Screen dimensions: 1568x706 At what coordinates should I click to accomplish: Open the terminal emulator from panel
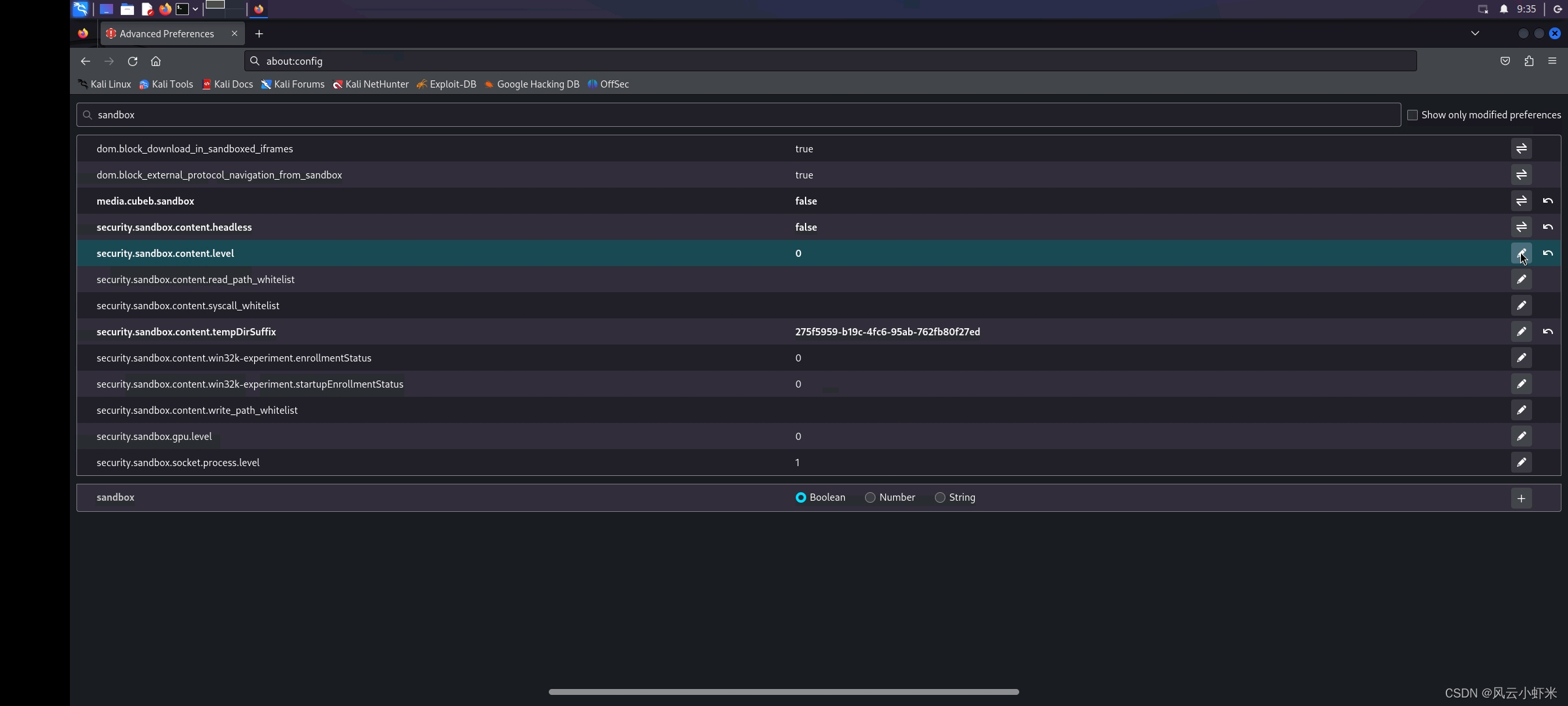[x=182, y=9]
